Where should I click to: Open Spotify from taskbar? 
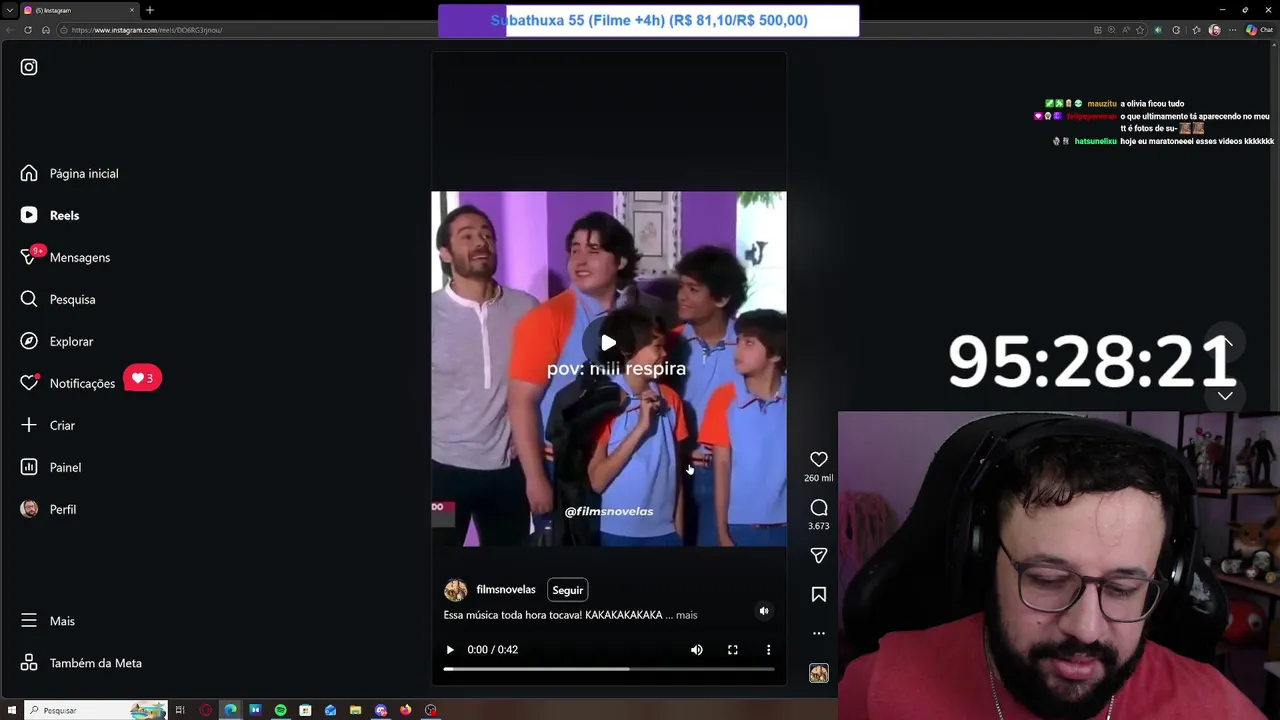[280, 710]
